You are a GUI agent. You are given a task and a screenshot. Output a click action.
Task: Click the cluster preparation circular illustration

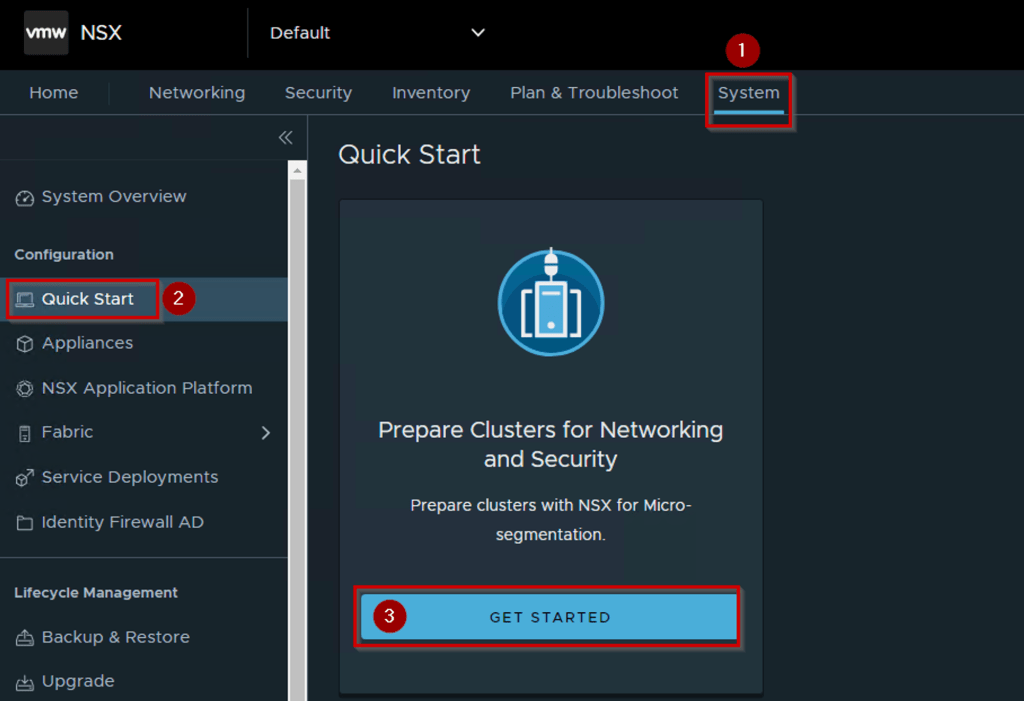(x=550, y=303)
